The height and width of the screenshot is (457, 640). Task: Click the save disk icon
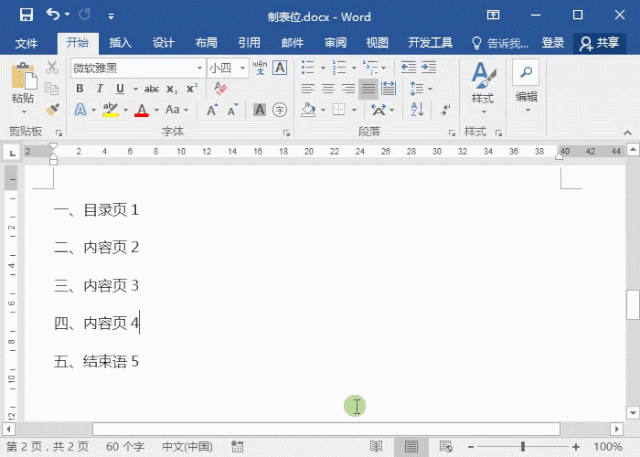point(26,15)
